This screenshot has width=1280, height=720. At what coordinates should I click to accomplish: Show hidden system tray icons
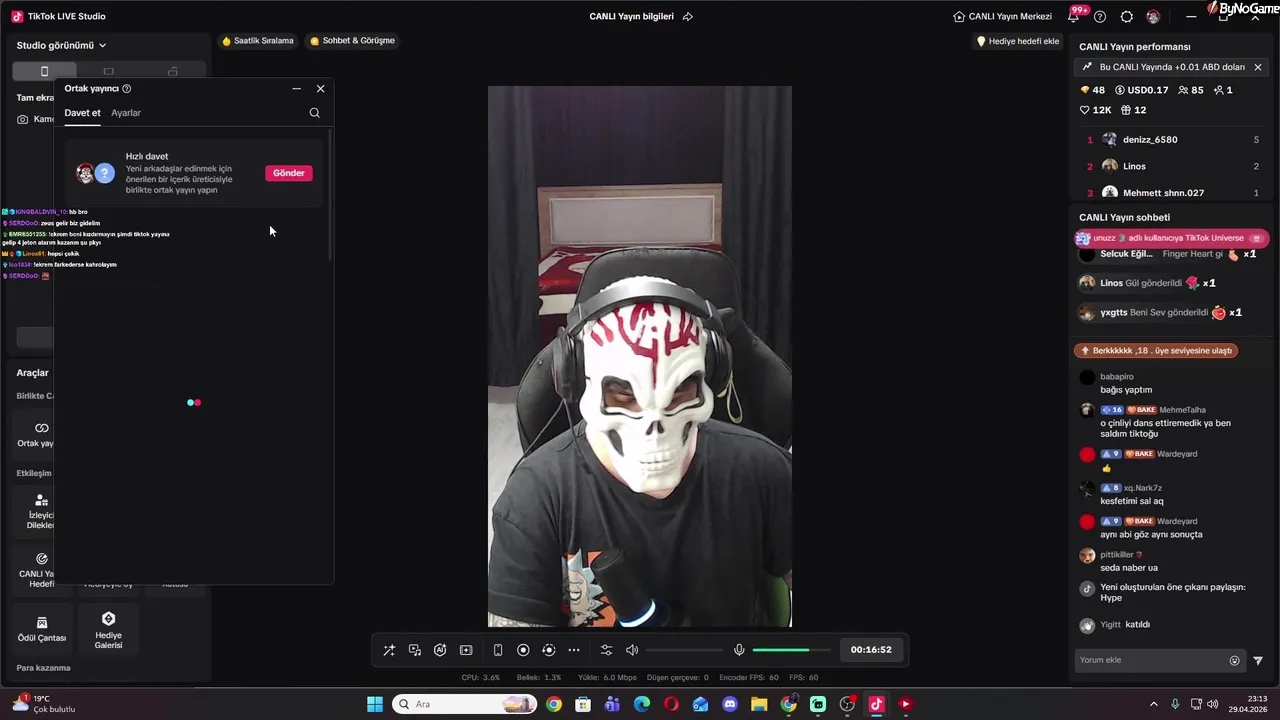(x=1154, y=704)
